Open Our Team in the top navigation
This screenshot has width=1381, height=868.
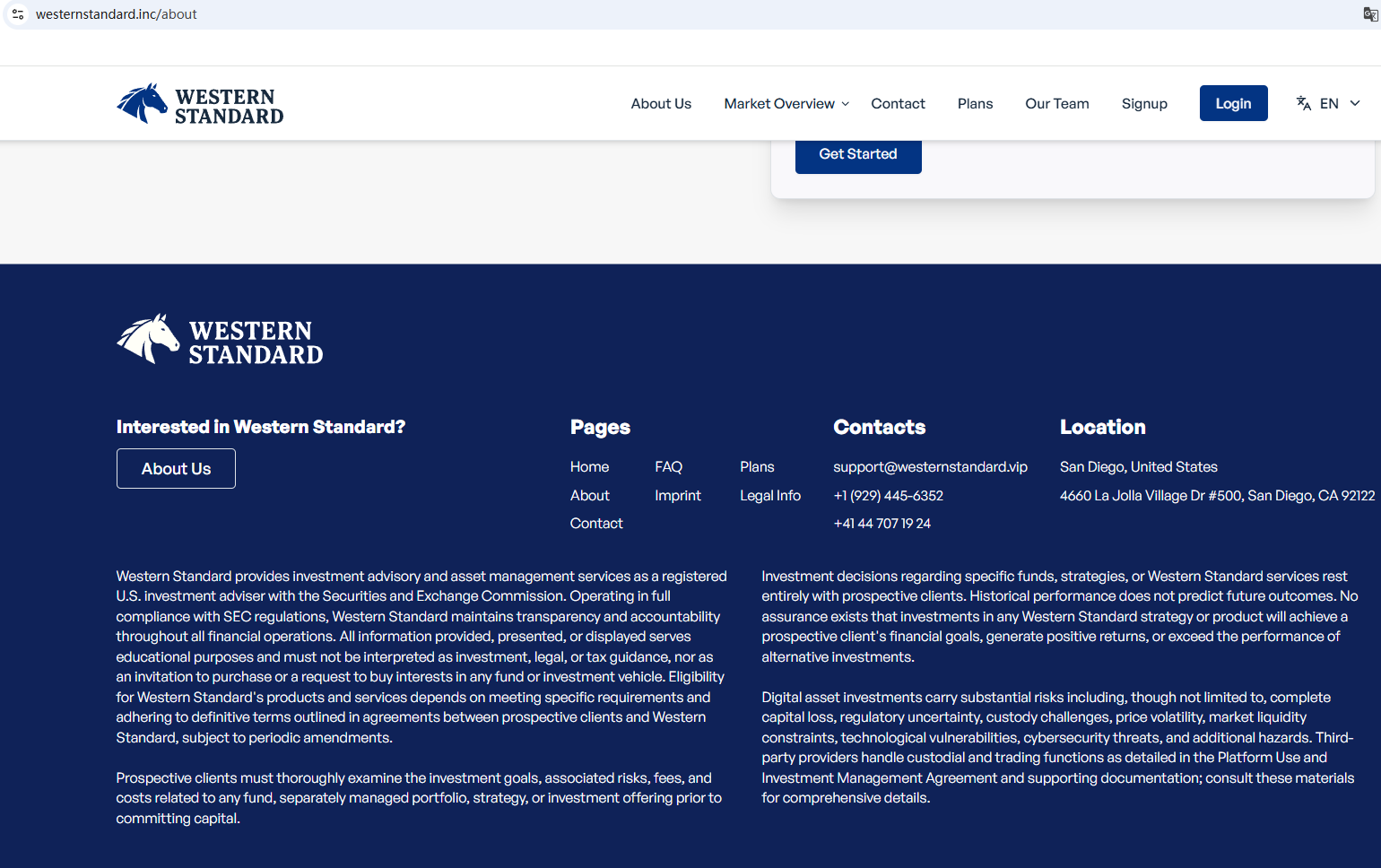point(1057,104)
